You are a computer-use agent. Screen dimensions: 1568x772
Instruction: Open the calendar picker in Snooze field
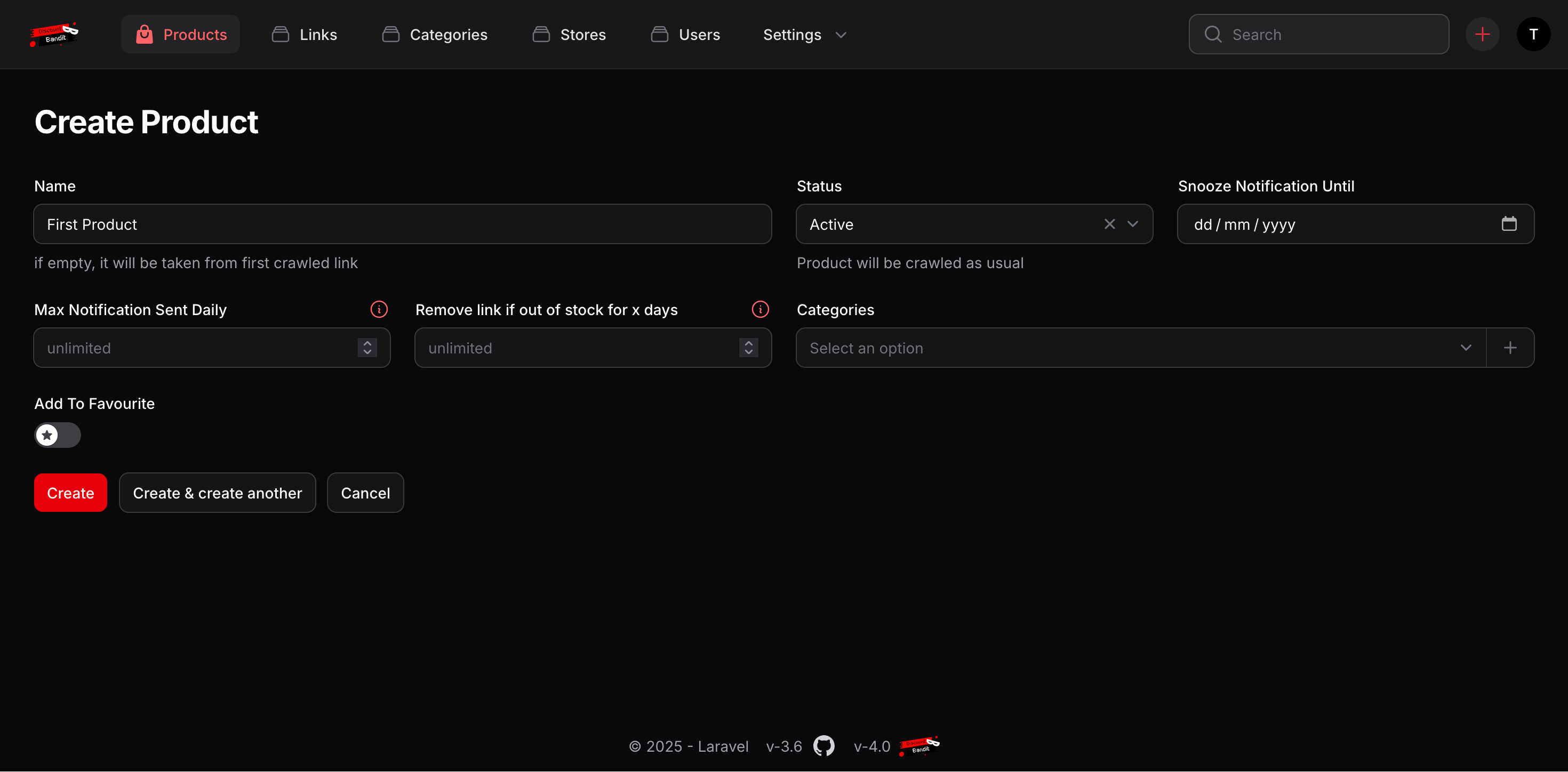coord(1508,224)
